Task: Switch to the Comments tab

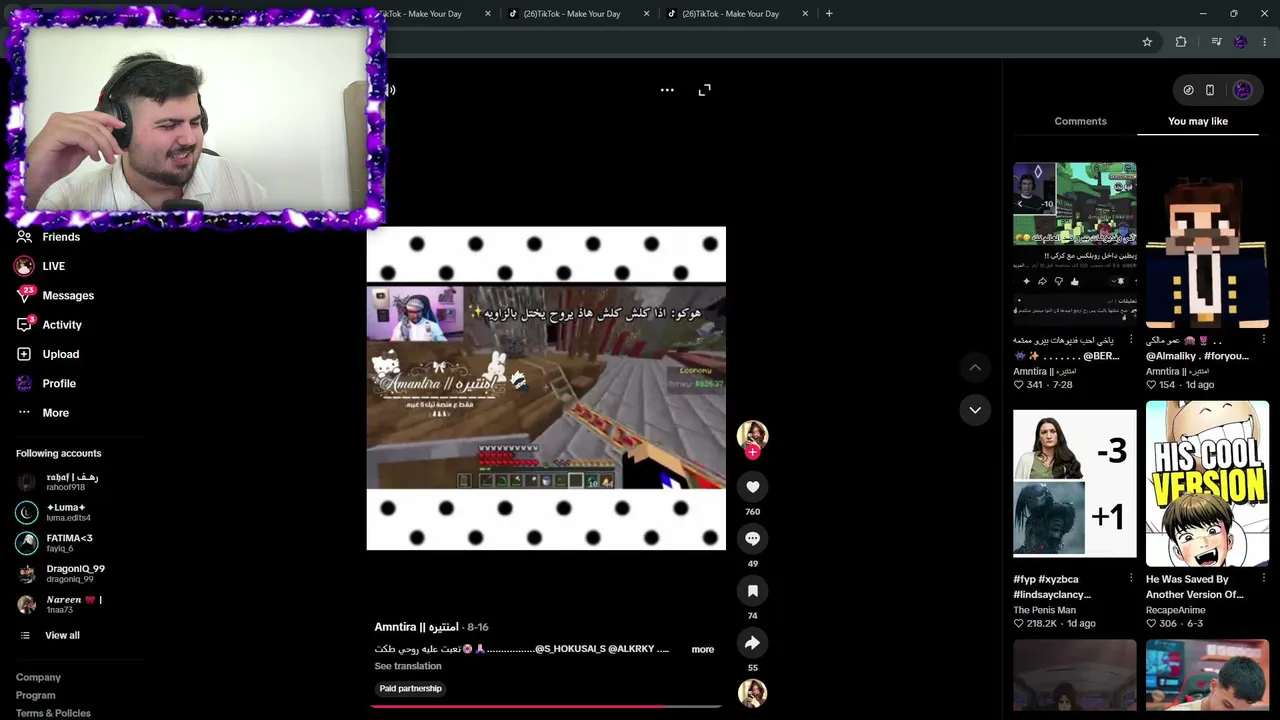Action: (1080, 121)
